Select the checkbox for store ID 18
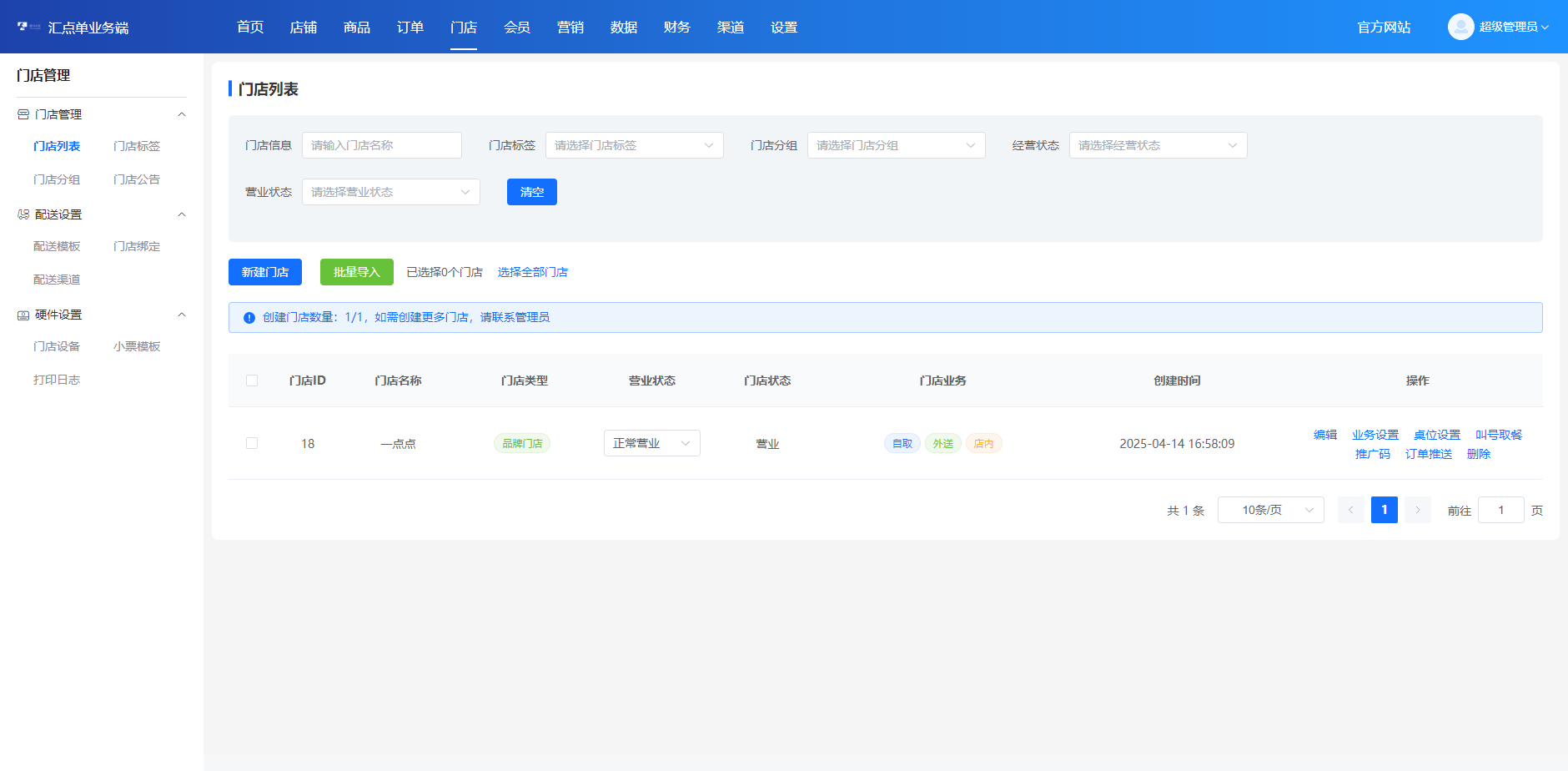Screen dimensions: 1568x771 pyautogui.click(x=252, y=443)
